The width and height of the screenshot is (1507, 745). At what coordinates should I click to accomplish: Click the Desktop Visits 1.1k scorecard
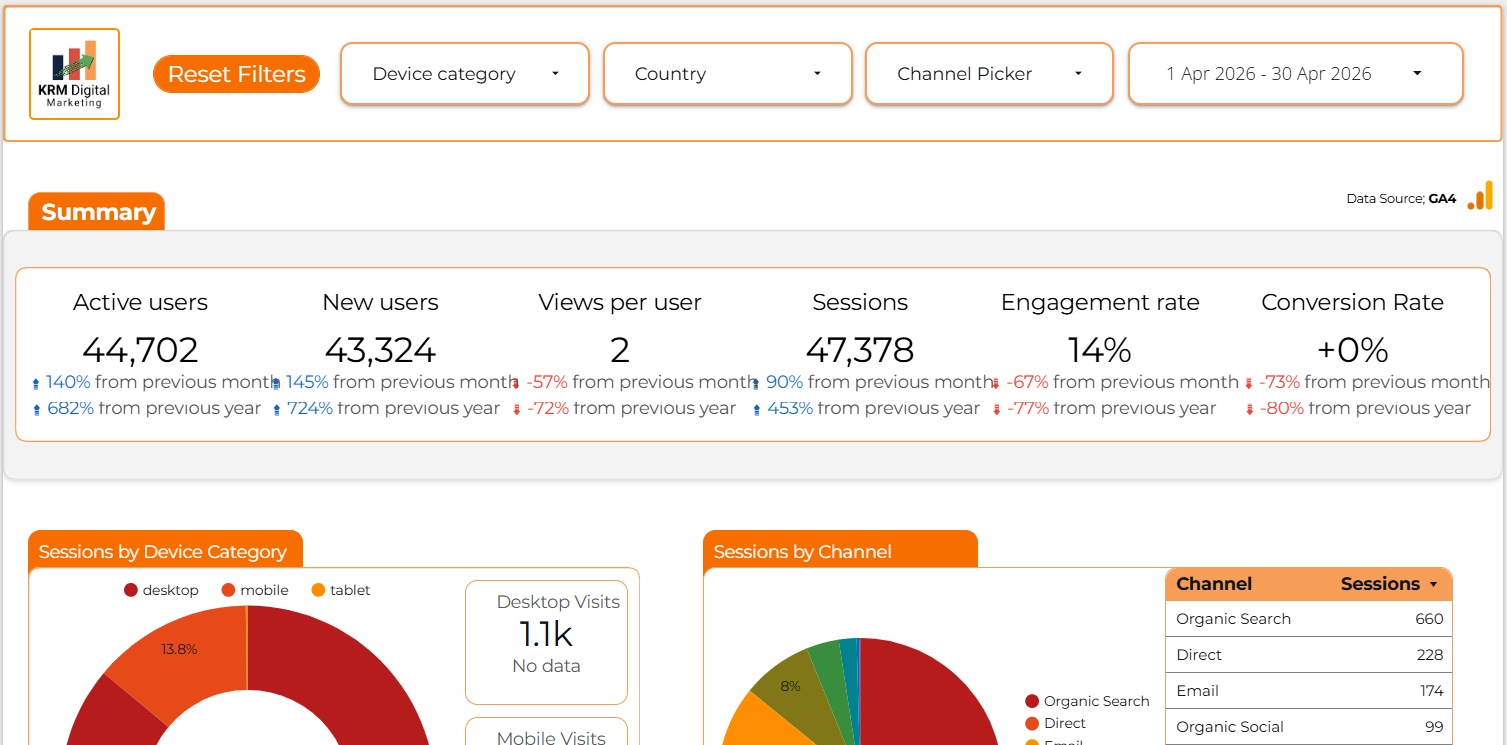point(546,643)
